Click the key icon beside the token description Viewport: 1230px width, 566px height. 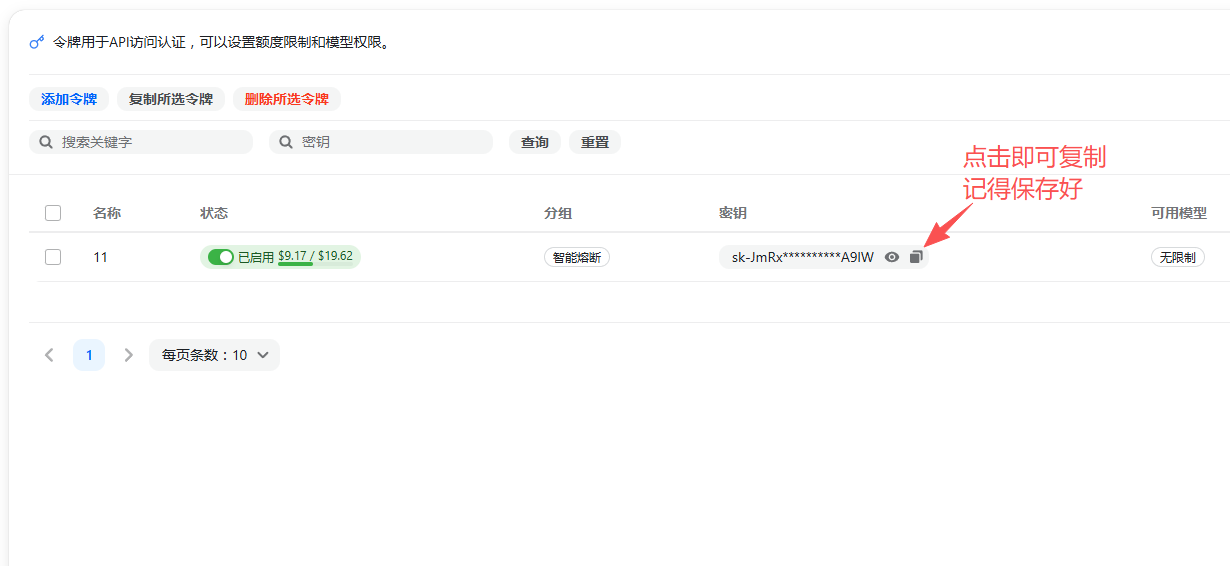37,43
